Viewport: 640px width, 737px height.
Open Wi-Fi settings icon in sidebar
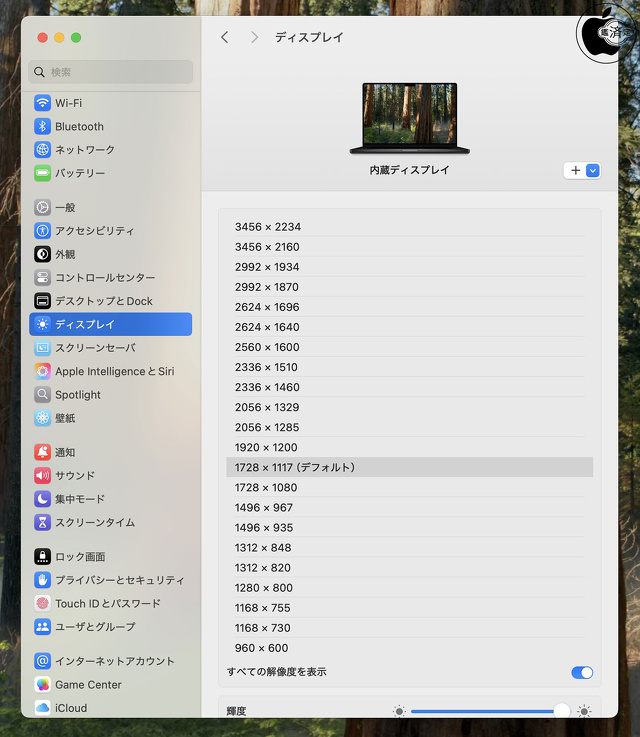(42, 103)
